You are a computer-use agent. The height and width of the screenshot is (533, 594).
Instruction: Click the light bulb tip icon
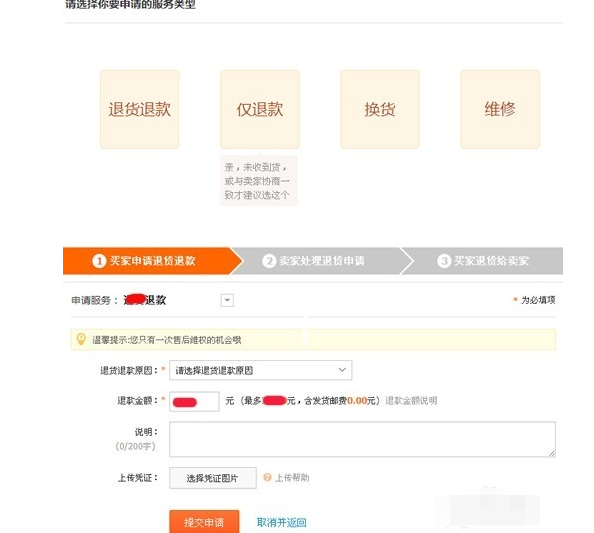tap(81, 339)
